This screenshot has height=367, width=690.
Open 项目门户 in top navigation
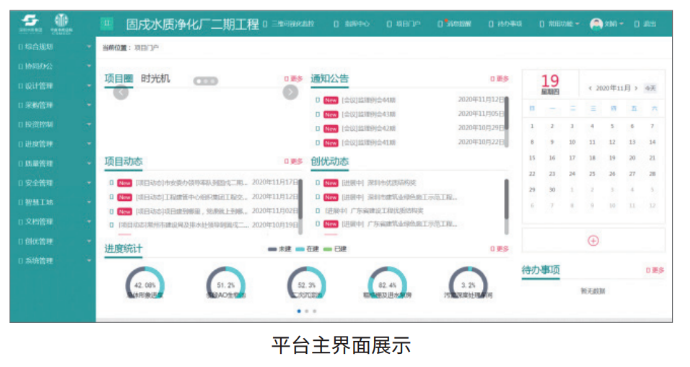click(x=404, y=24)
